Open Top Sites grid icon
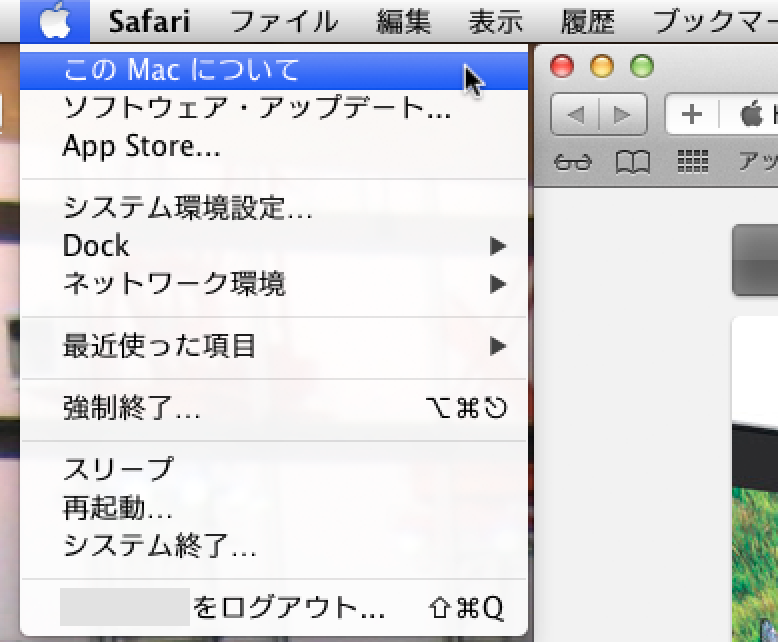The image size is (778, 642). coord(693,162)
